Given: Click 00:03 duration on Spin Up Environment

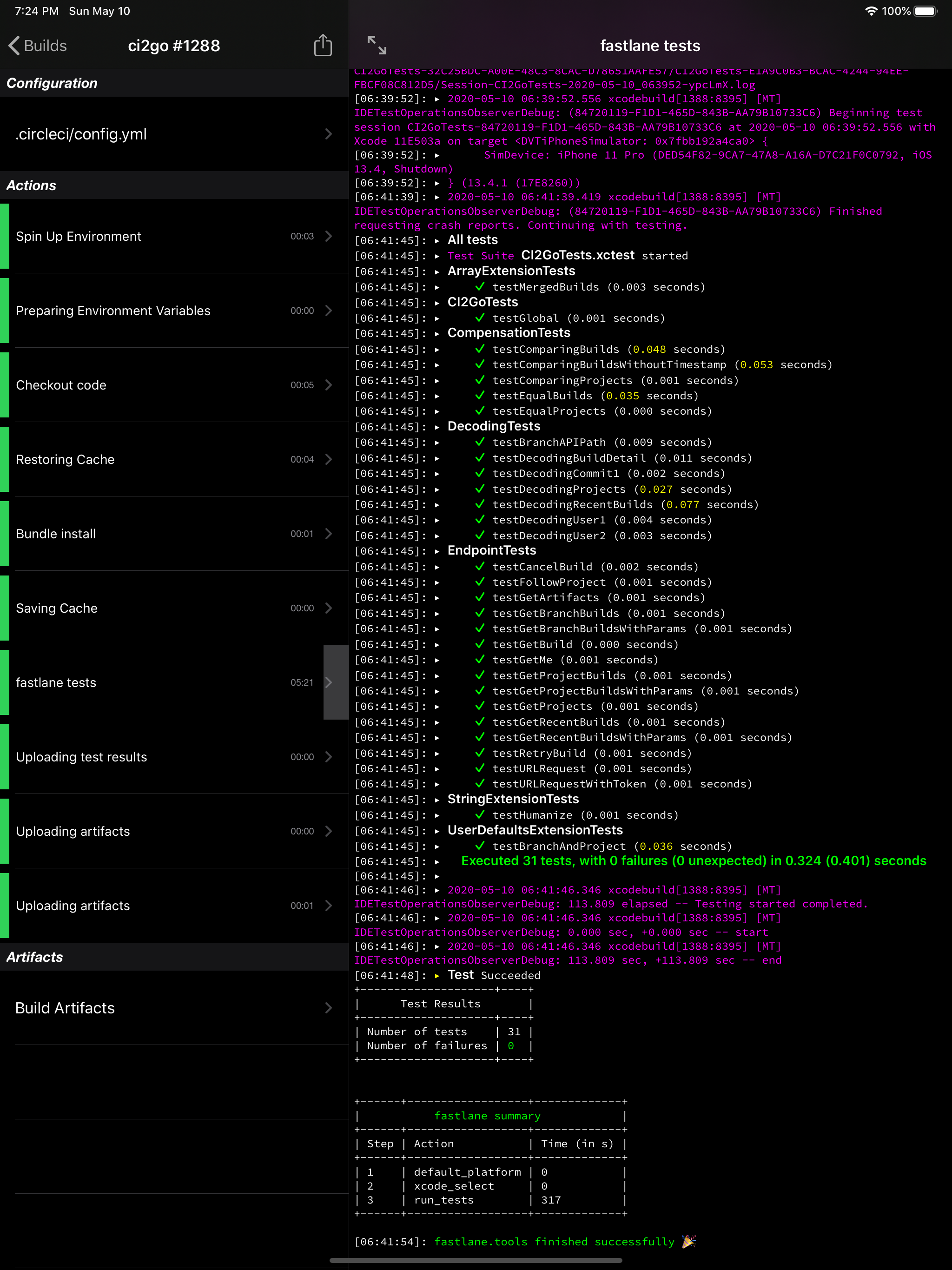Looking at the screenshot, I should point(302,236).
